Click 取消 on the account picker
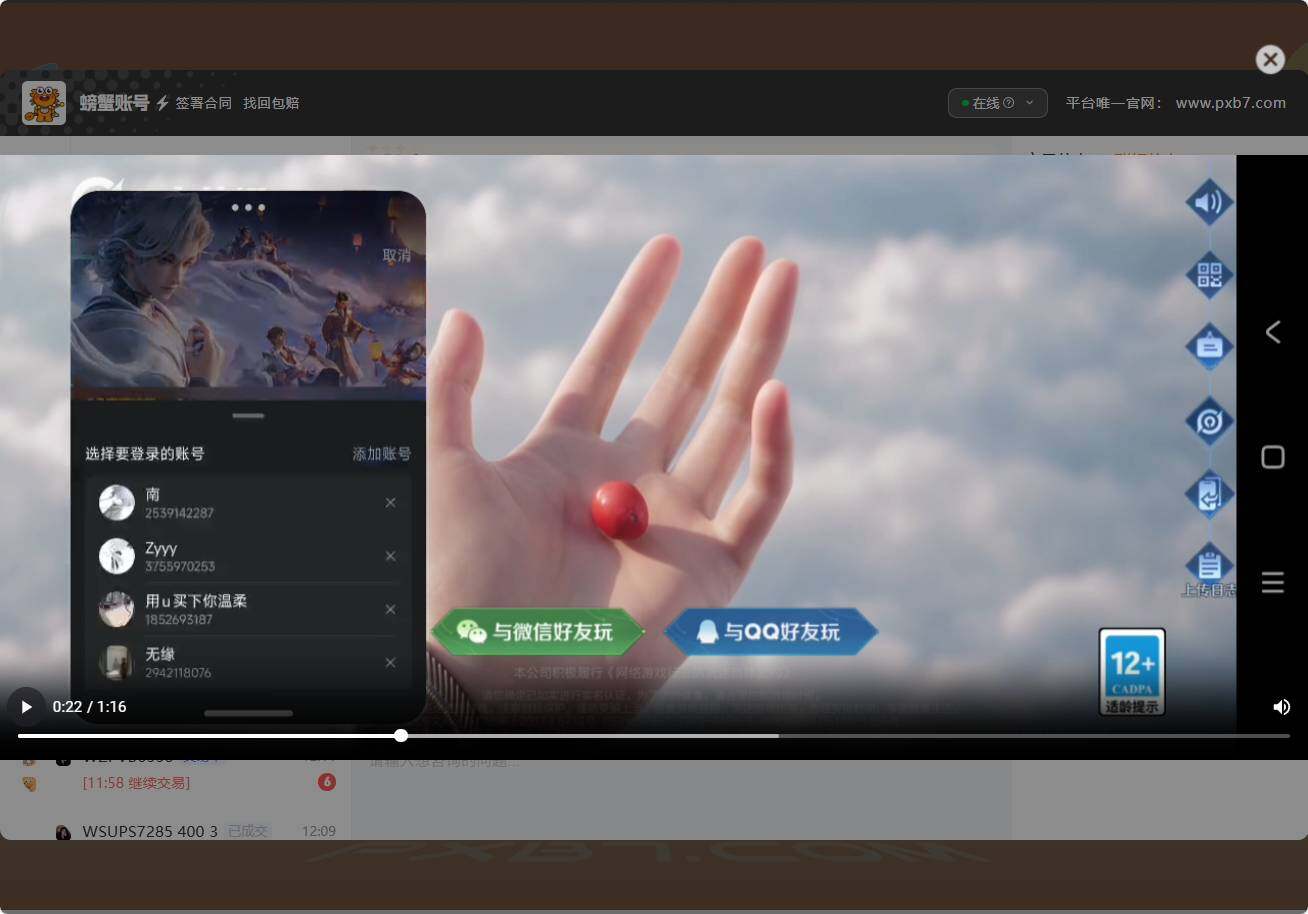The height and width of the screenshot is (914, 1308). tap(397, 256)
